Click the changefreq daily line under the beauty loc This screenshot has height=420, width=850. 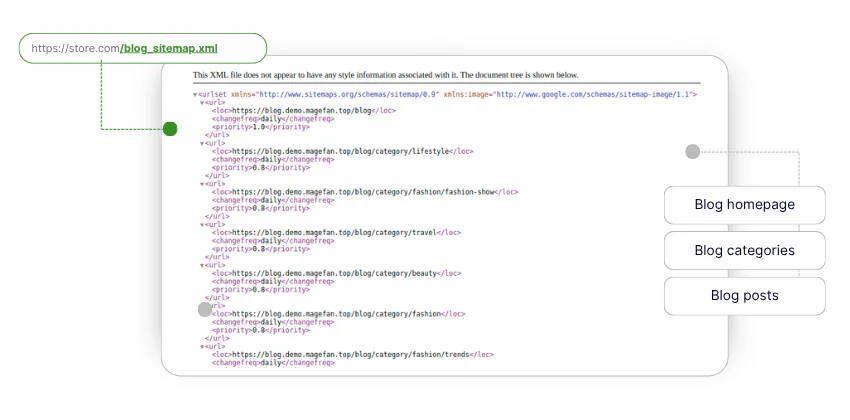click(273, 281)
